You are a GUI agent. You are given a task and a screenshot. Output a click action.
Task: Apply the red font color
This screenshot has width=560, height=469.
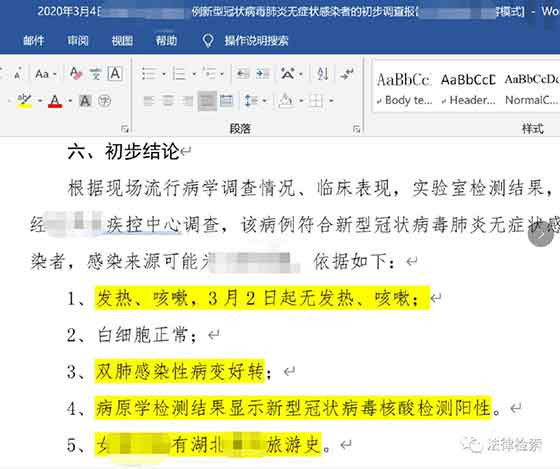pyautogui.click(x=55, y=101)
